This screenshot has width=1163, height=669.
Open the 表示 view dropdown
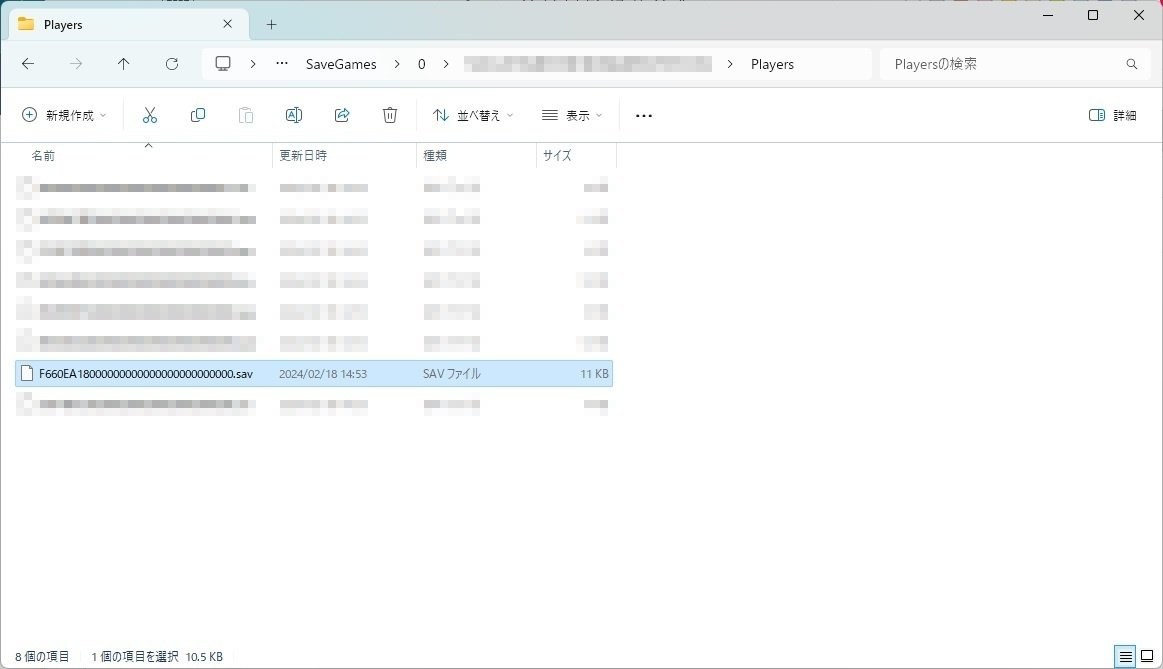(x=572, y=115)
